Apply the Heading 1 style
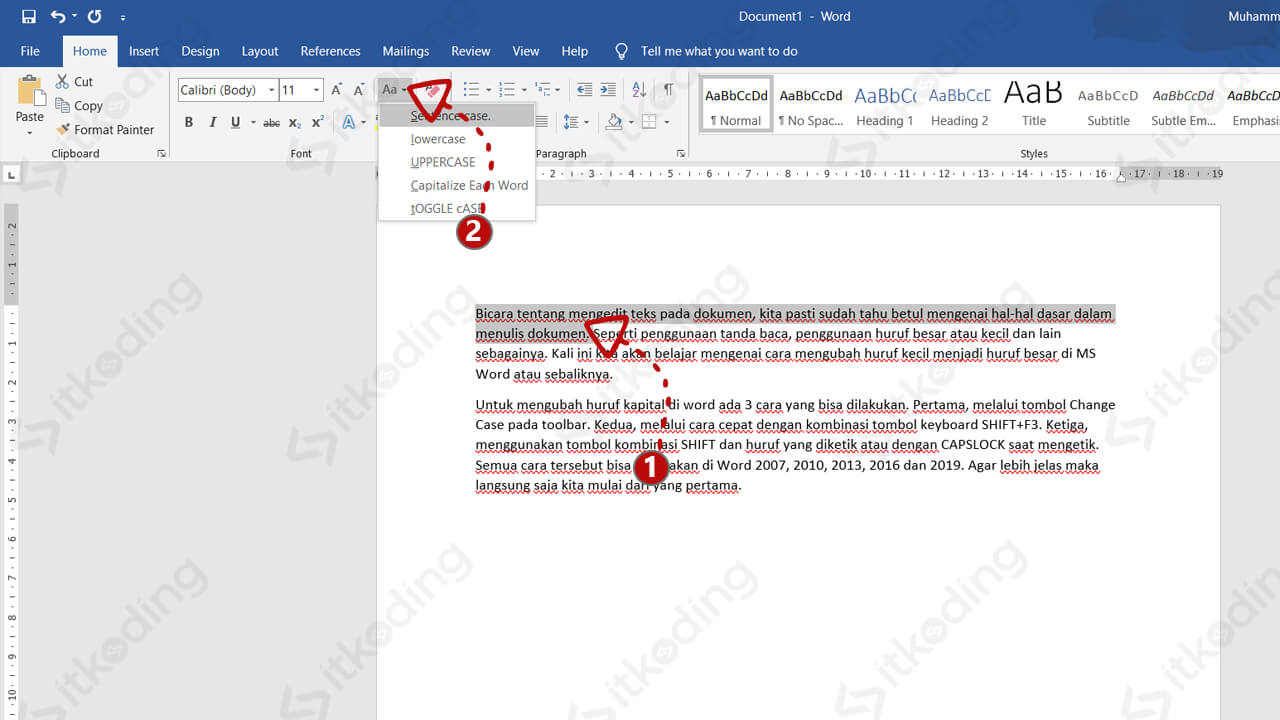Screen dimensions: 1280x720 [x=884, y=104]
